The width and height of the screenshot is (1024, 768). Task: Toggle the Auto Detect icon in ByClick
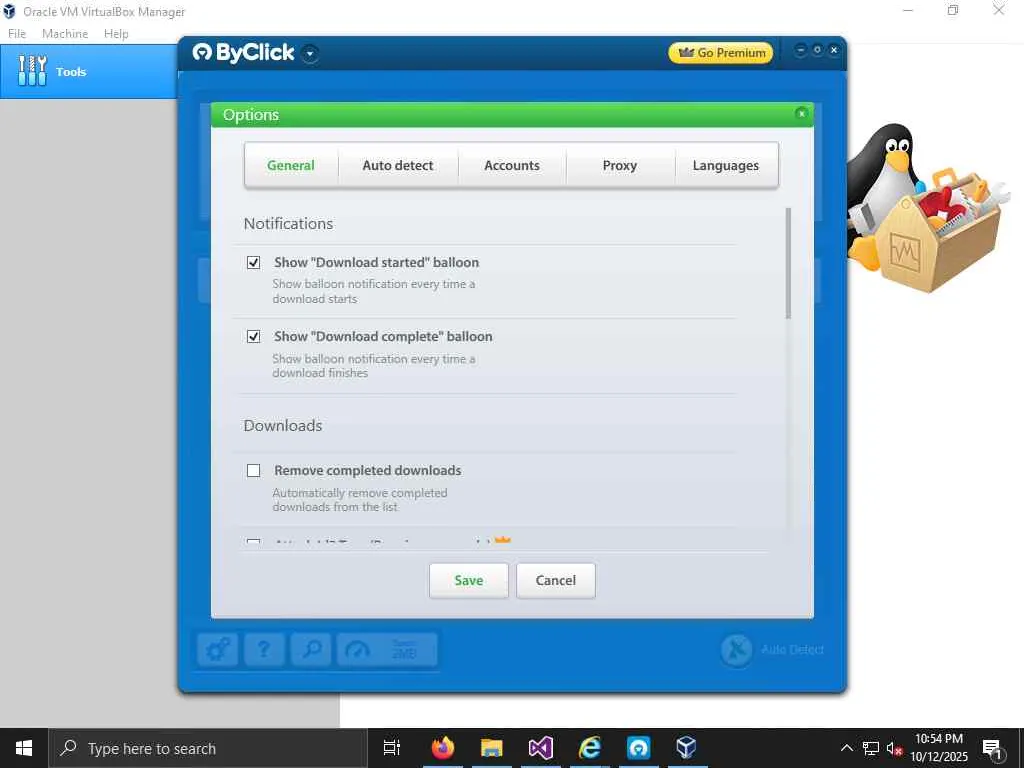pos(737,650)
